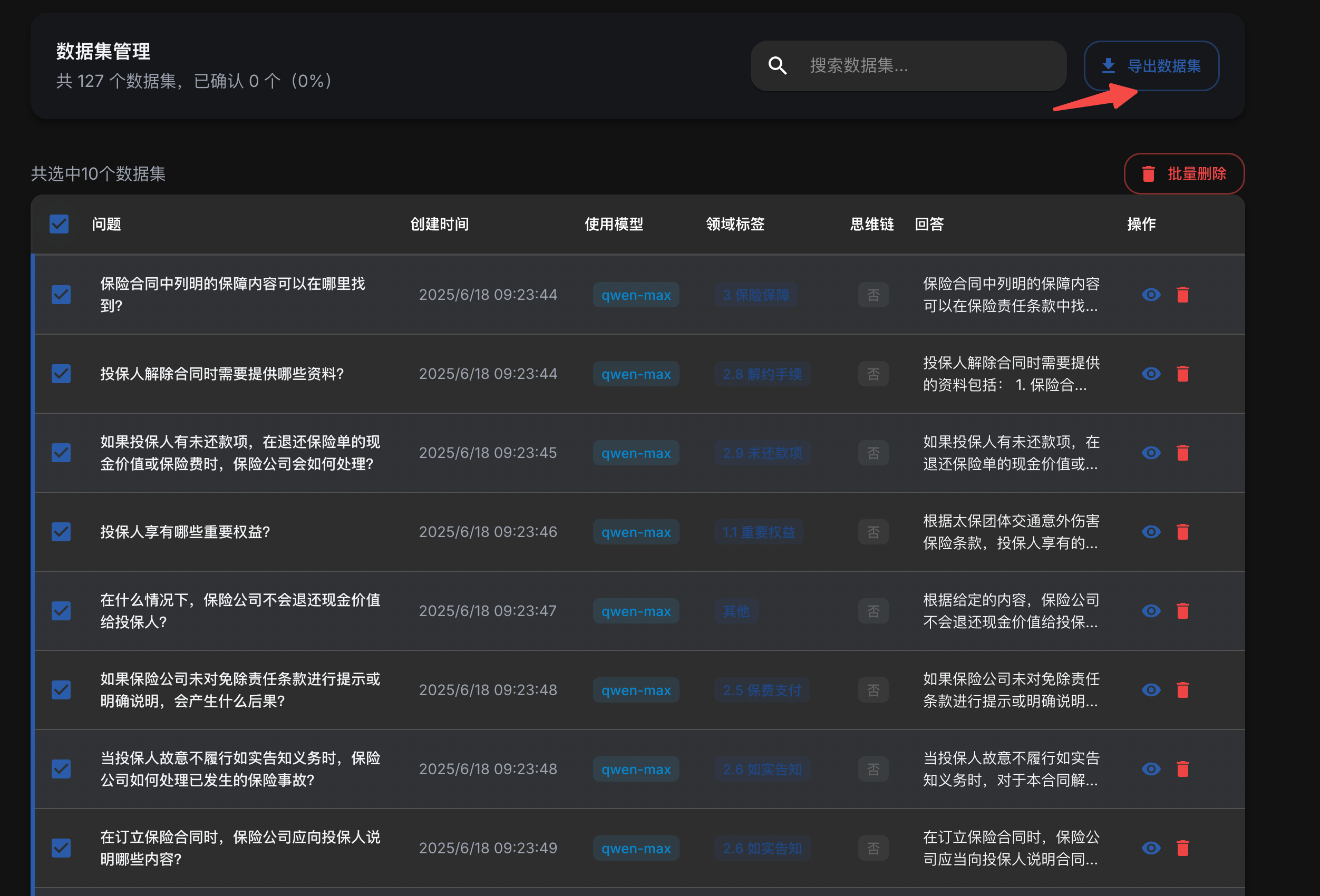Open preview for the first question via eye icon
1320x896 pixels.
click(1151, 294)
